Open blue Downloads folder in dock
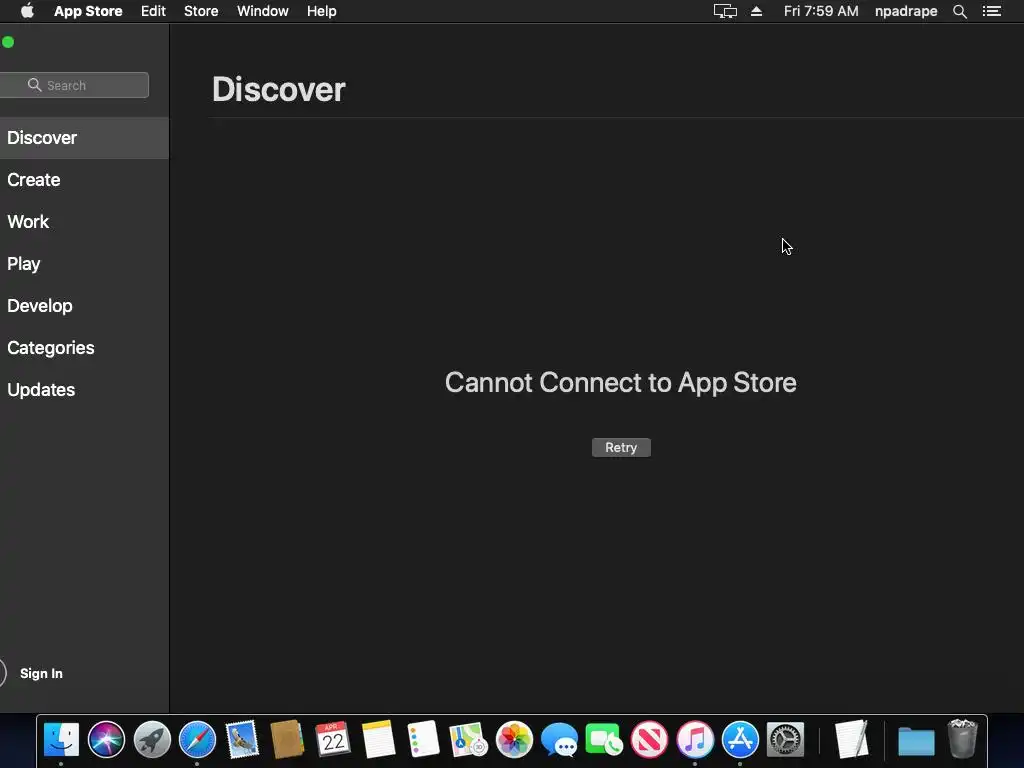 point(916,741)
